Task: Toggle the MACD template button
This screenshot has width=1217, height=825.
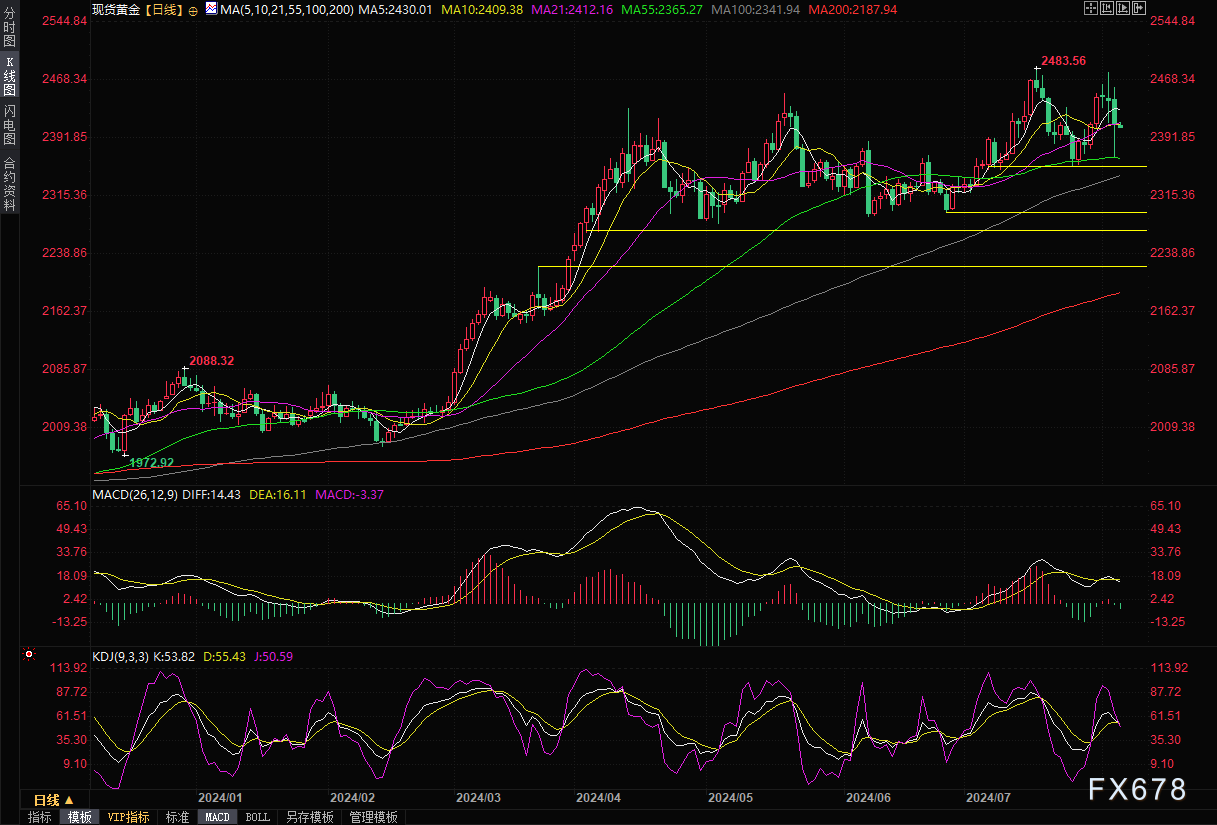Action: (217, 817)
